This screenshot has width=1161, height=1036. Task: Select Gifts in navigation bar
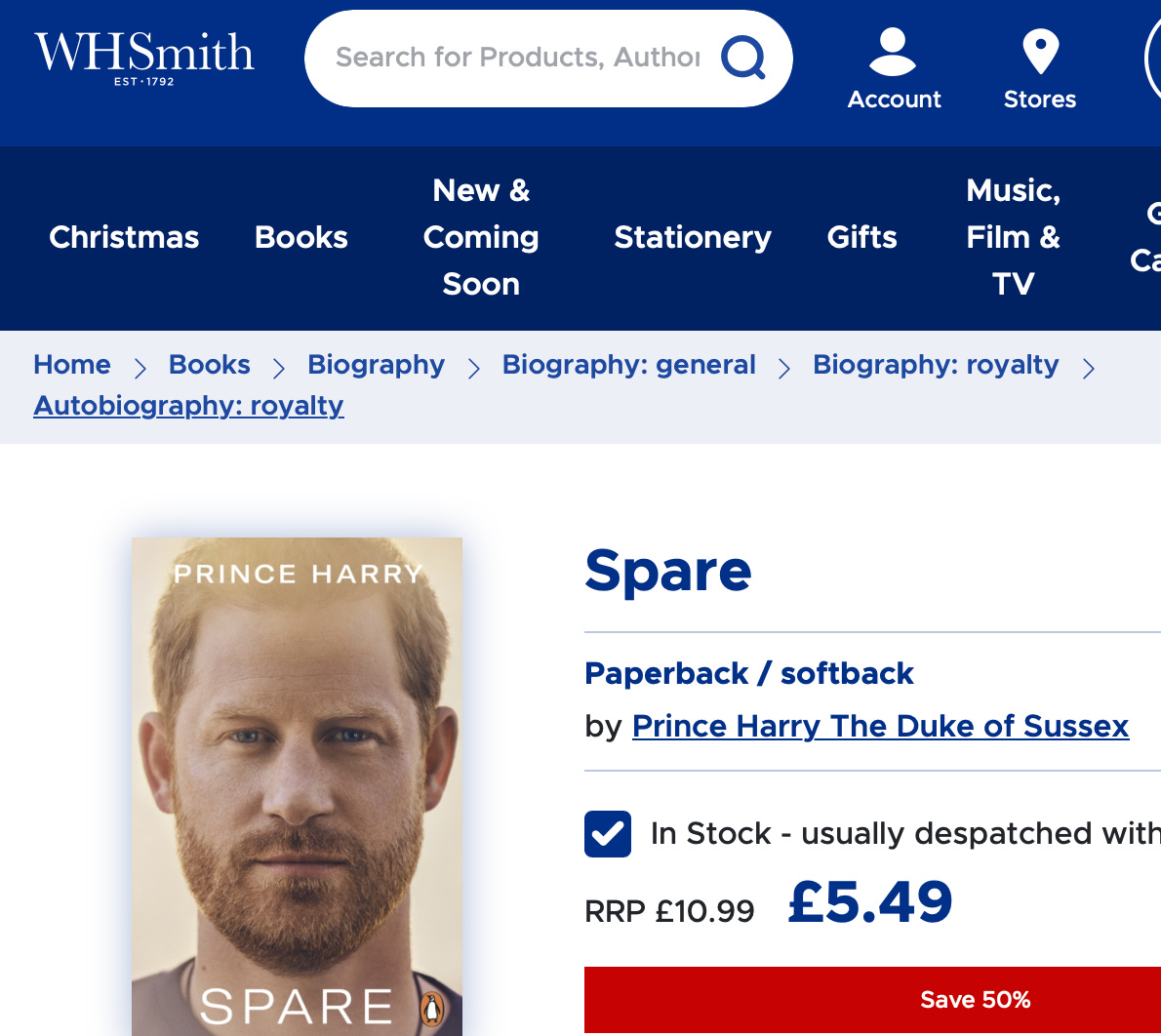[x=861, y=238]
